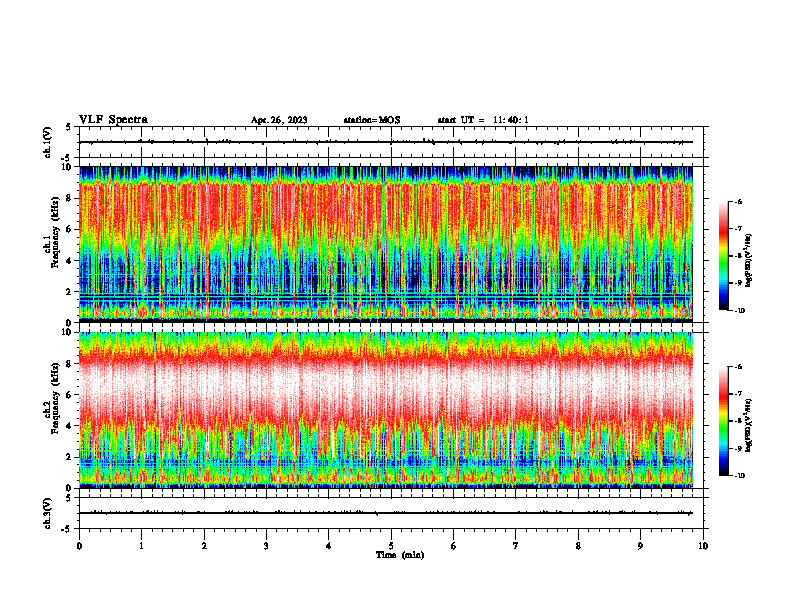Click the '8' kHz tick on ch.1 frequency axis
Screen dimensions: 792x612
[70, 198]
